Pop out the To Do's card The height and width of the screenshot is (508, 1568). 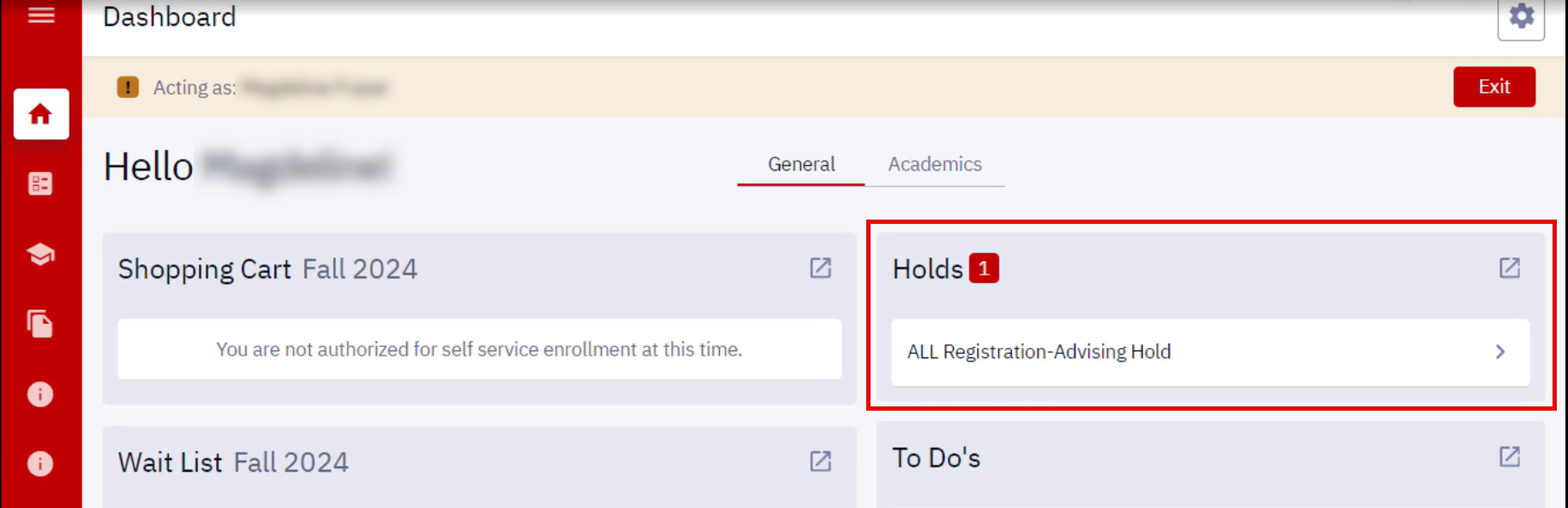pyautogui.click(x=1509, y=456)
